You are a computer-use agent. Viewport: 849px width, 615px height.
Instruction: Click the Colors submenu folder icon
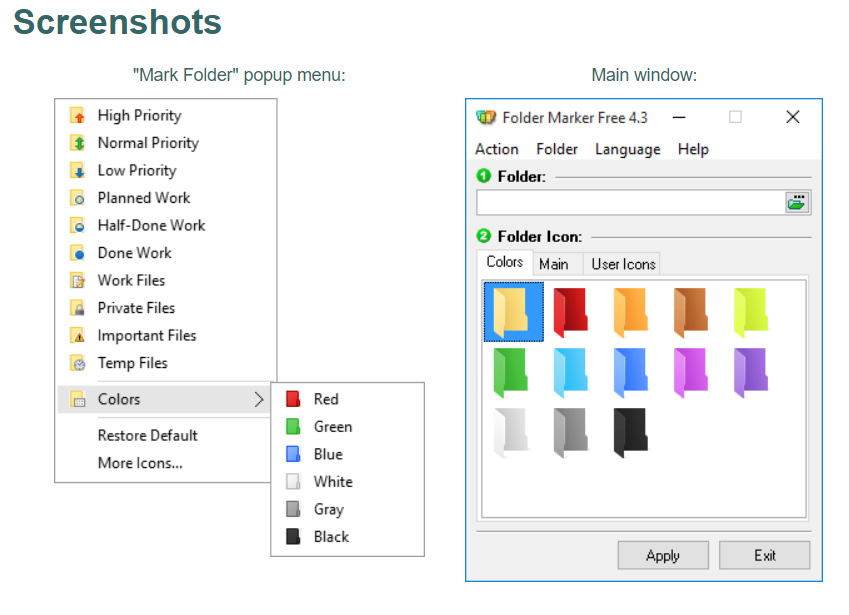(78, 400)
